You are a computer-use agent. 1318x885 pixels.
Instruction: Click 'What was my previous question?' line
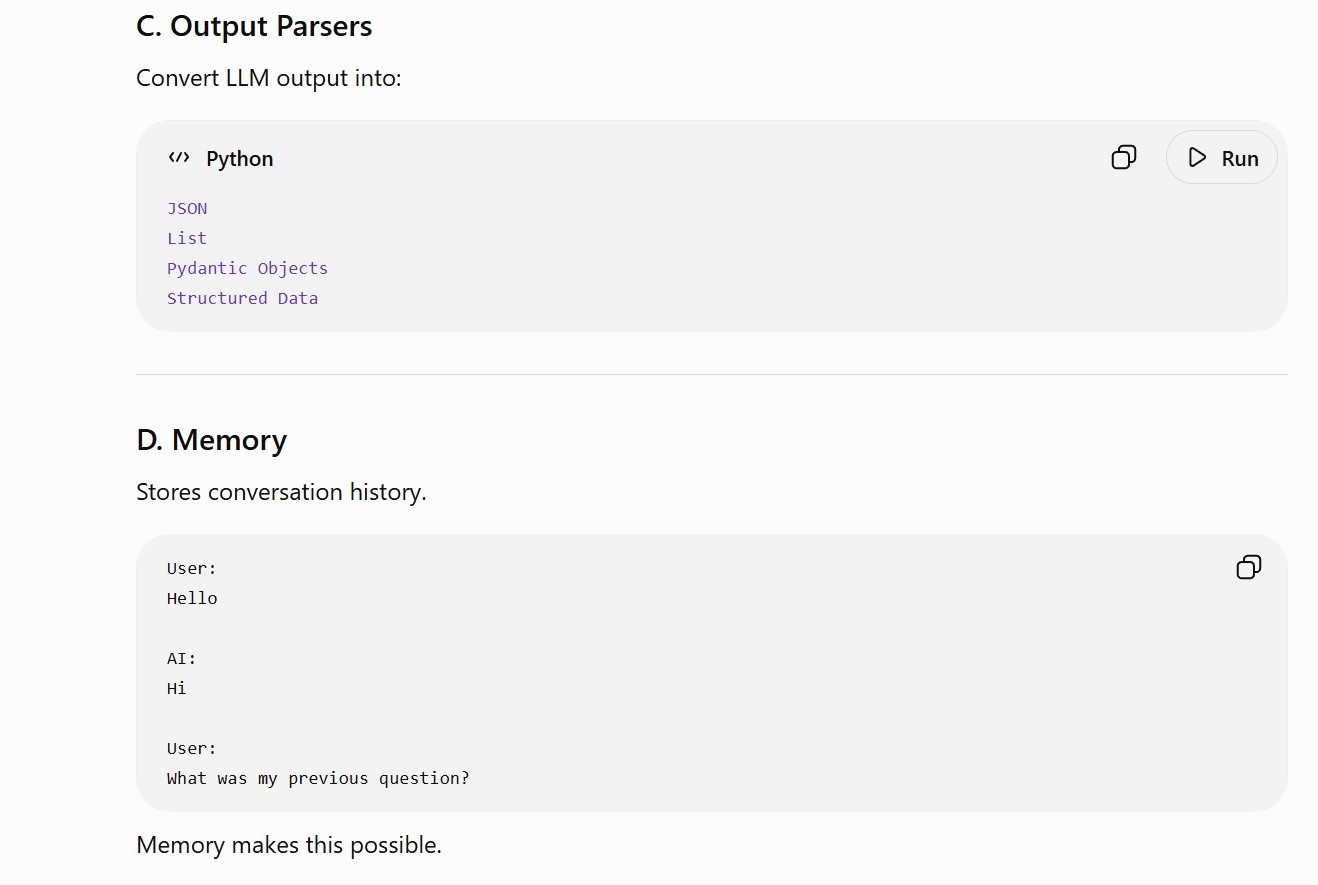pos(318,778)
